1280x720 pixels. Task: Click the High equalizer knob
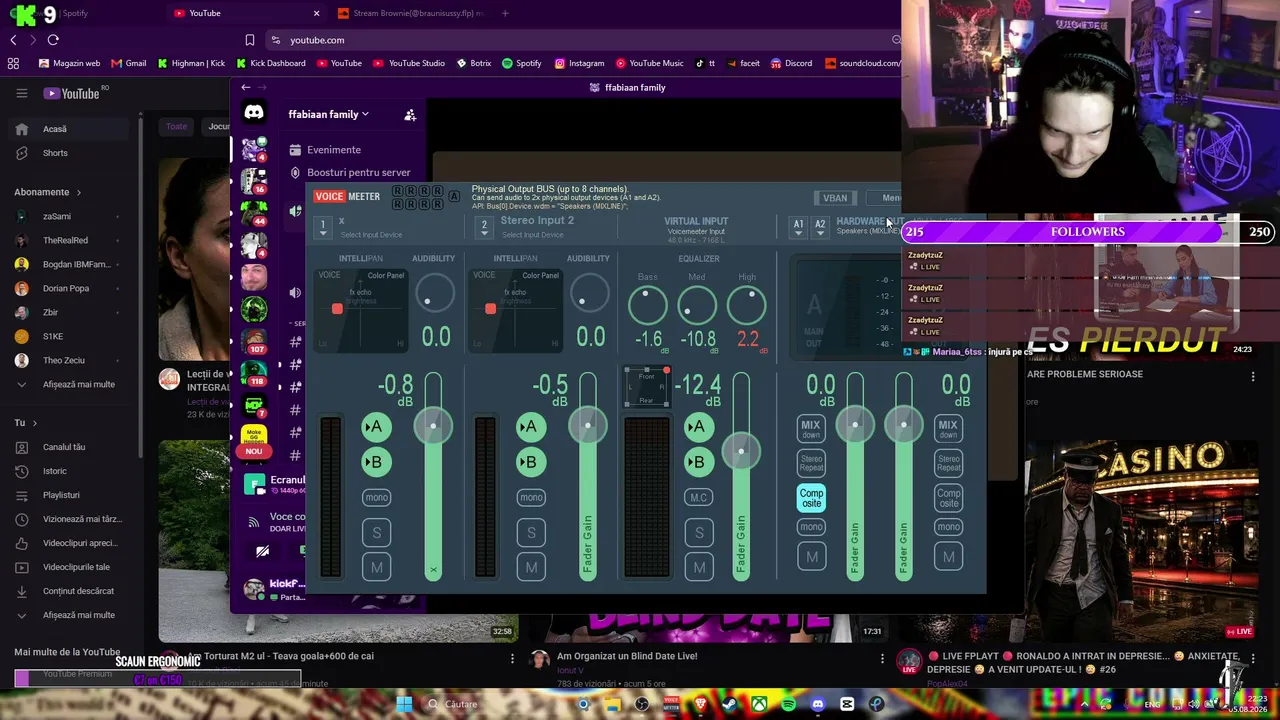[747, 305]
